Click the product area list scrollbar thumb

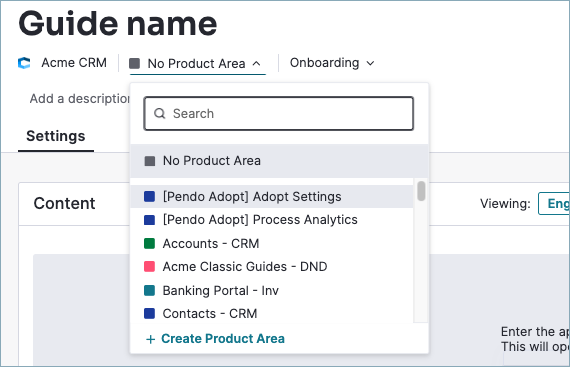click(421, 191)
